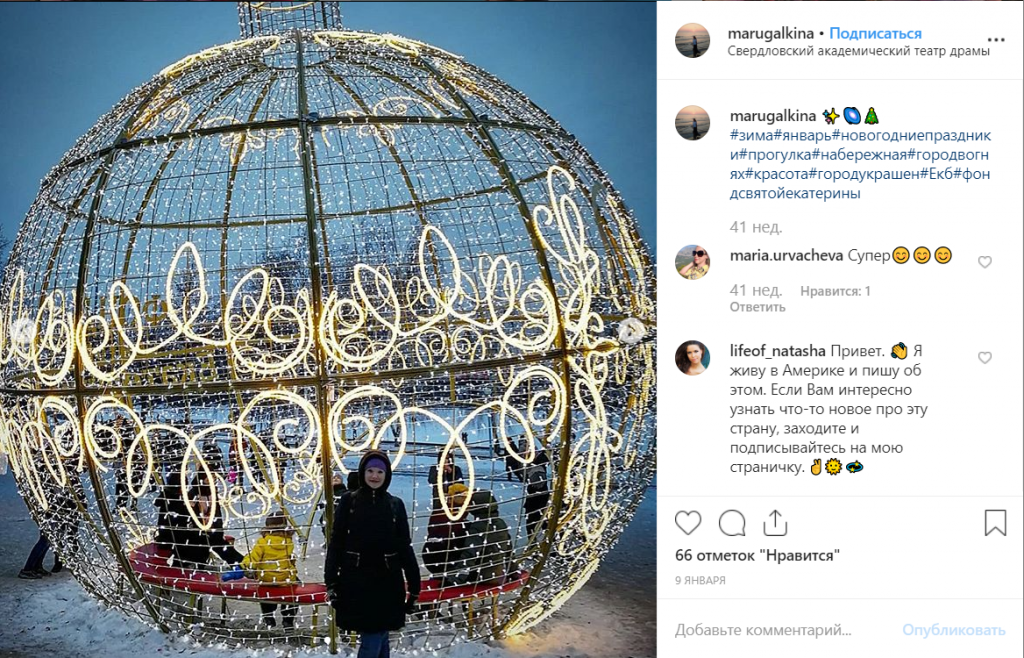View likes via Нравится: 1
The image size is (1024, 658).
click(835, 291)
